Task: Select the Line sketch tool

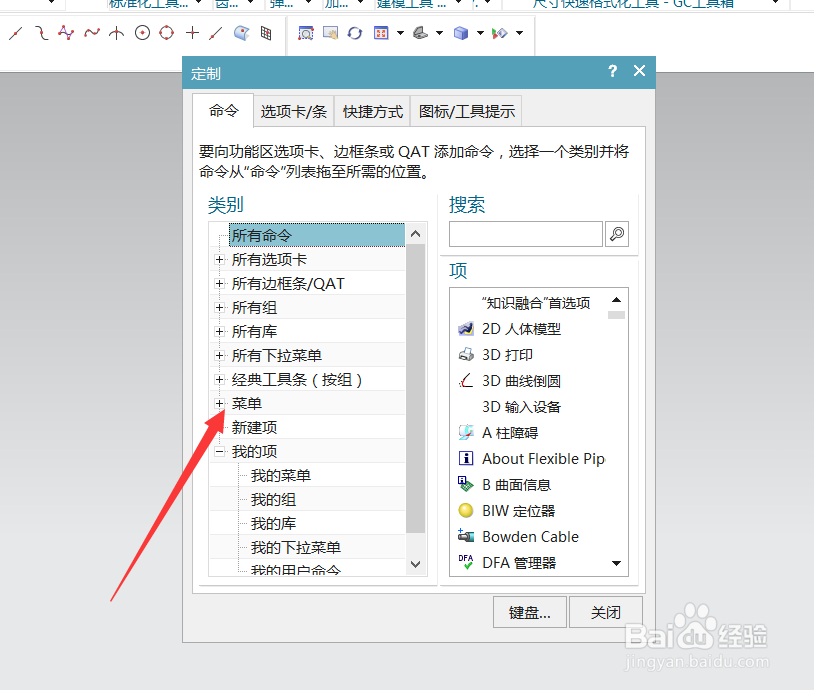Action: pos(15,33)
